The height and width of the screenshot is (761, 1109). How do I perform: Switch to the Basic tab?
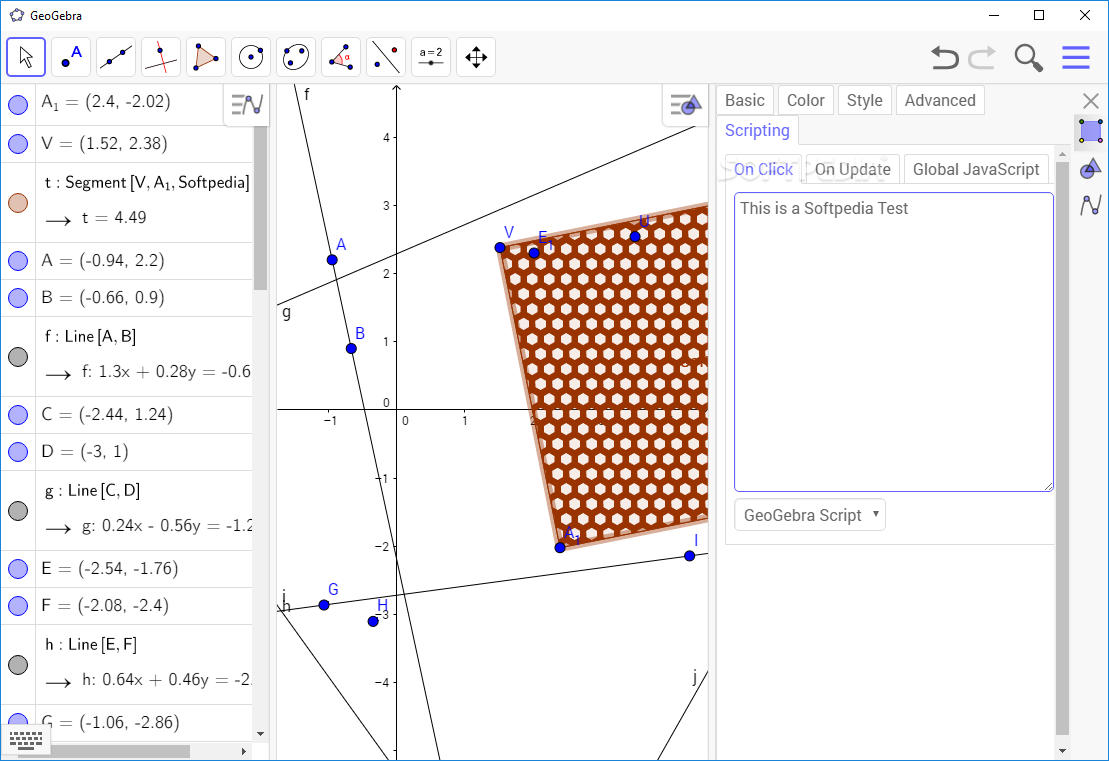pyautogui.click(x=745, y=100)
